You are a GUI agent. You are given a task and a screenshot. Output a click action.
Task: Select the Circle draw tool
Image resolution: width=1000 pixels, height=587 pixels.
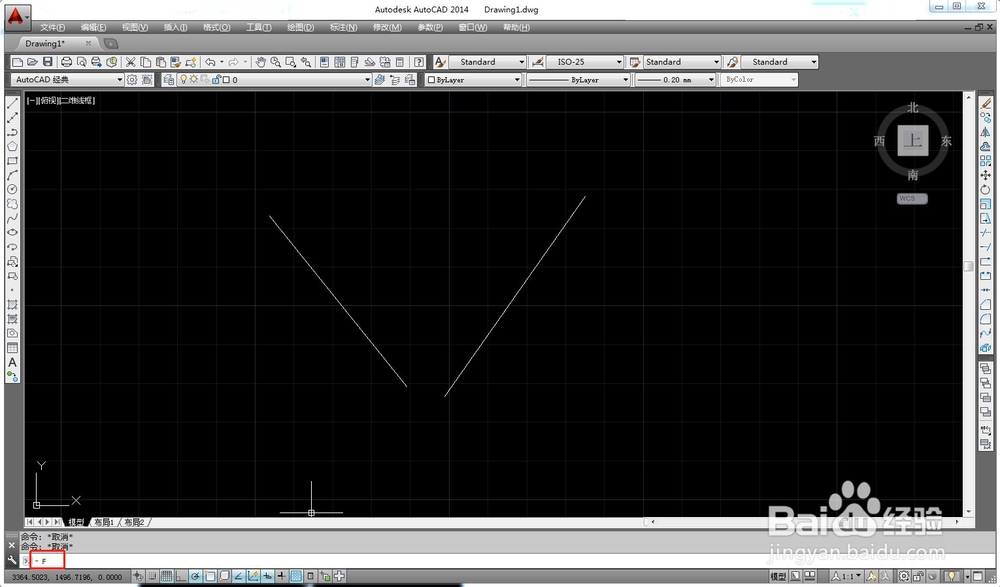tap(12, 189)
